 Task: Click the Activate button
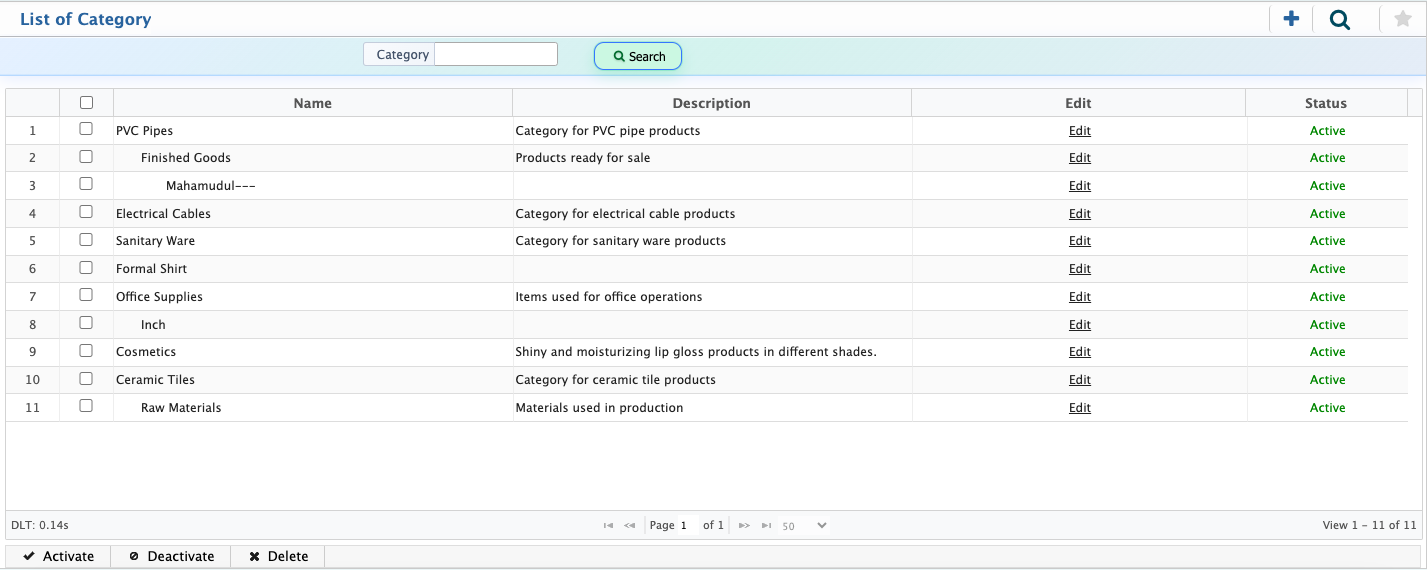pyautogui.click(x=58, y=556)
